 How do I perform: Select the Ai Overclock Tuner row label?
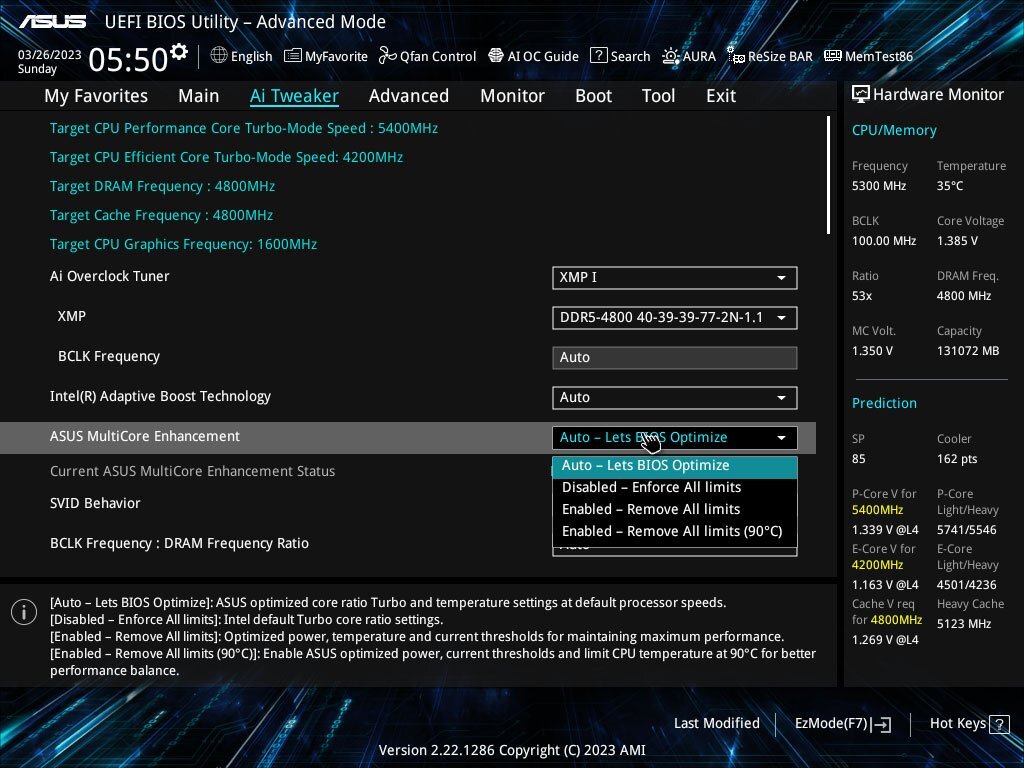click(x=110, y=276)
